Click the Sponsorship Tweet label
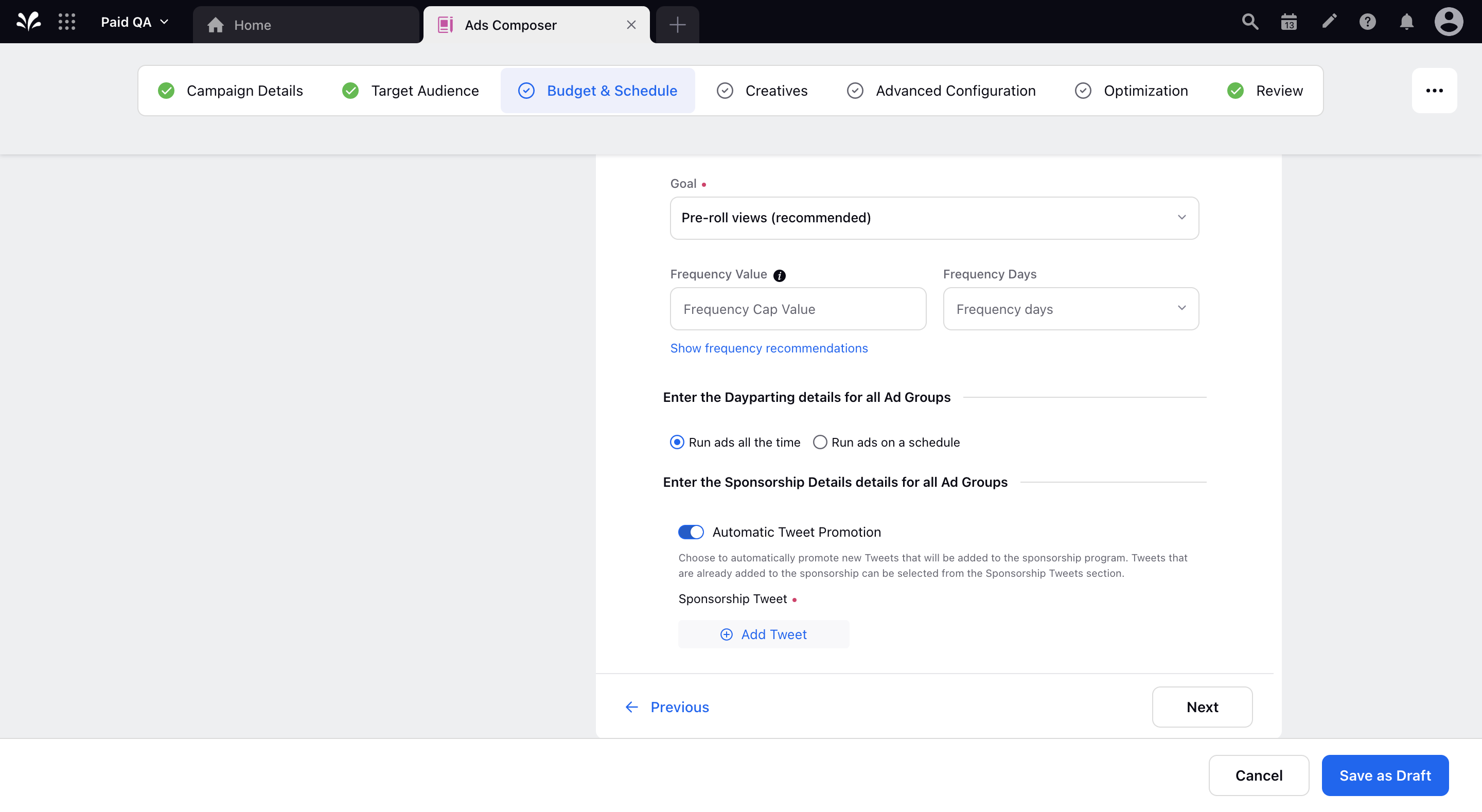The height and width of the screenshot is (812, 1482). [x=732, y=598]
